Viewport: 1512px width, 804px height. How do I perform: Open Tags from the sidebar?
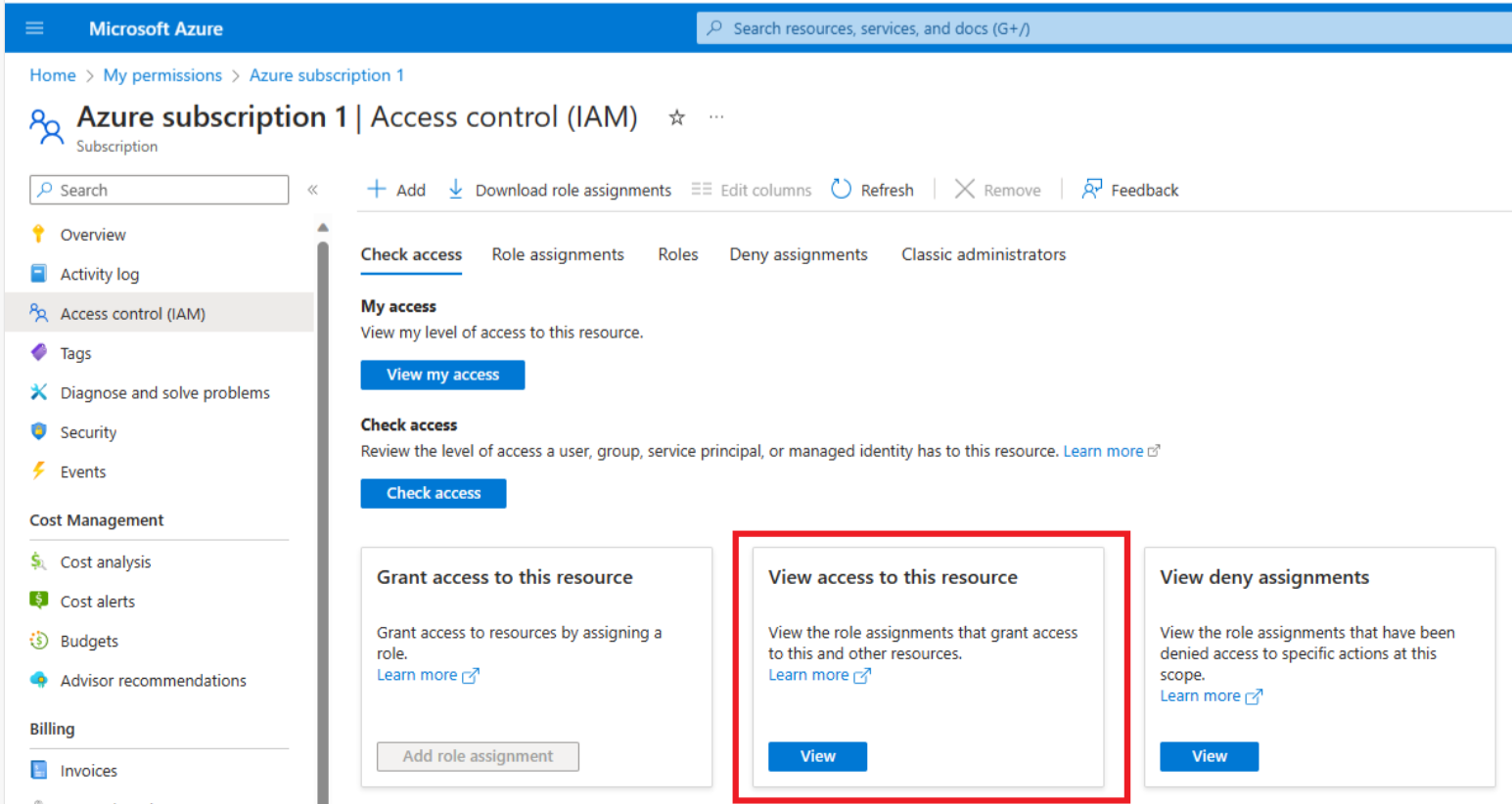pyautogui.click(x=74, y=353)
